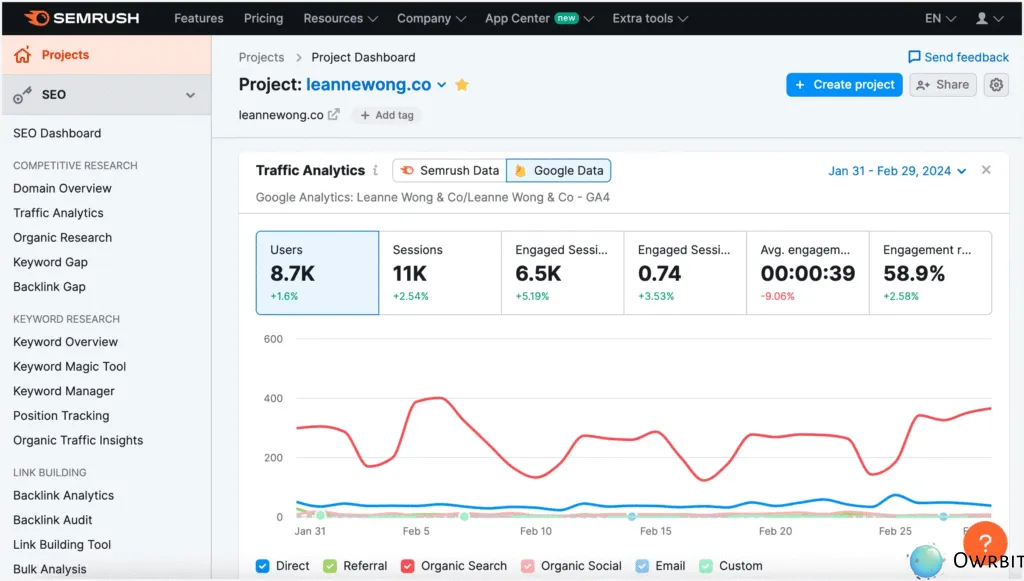Close the Traffic Analytics widget

point(986,169)
